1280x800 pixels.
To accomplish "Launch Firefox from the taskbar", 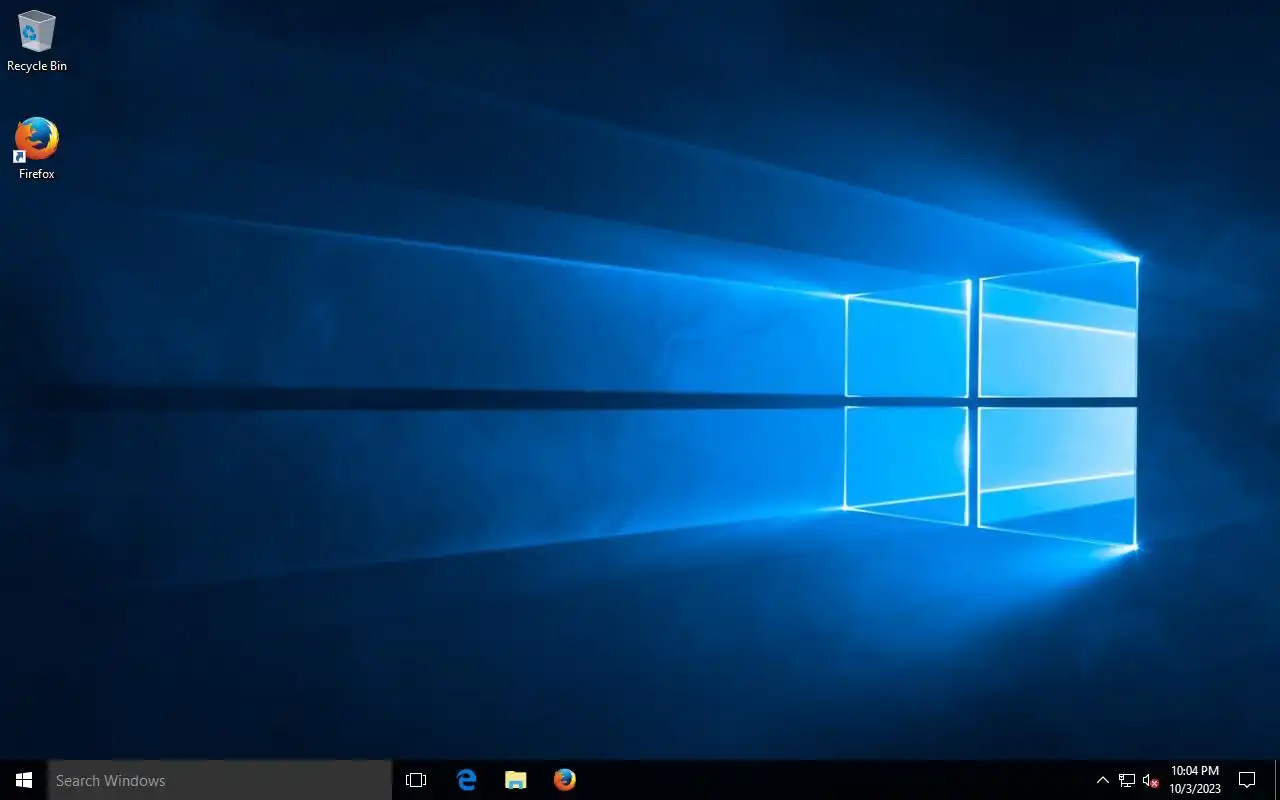I will click(x=564, y=780).
